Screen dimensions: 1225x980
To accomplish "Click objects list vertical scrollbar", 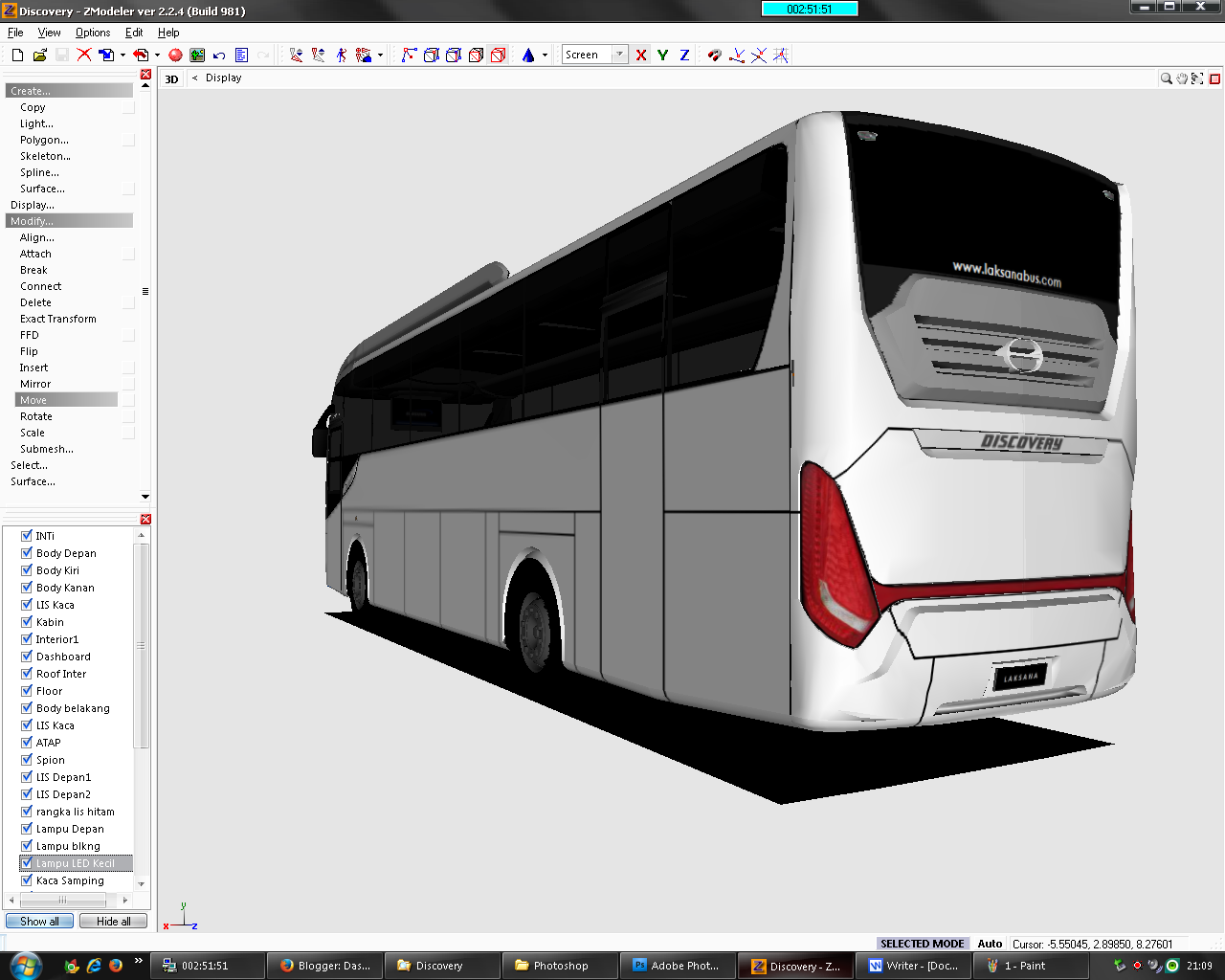I will pos(141,646).
